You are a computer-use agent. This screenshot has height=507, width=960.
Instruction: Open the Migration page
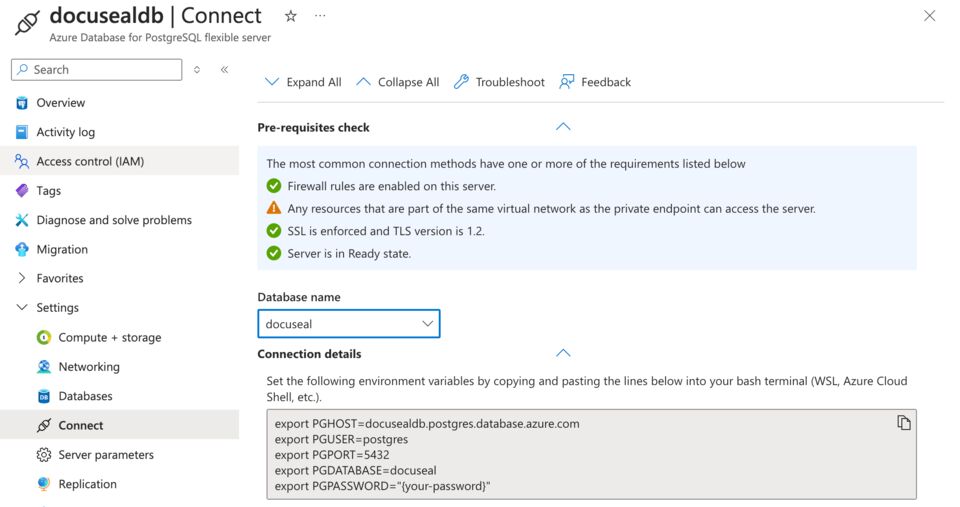tap(62, 249)
